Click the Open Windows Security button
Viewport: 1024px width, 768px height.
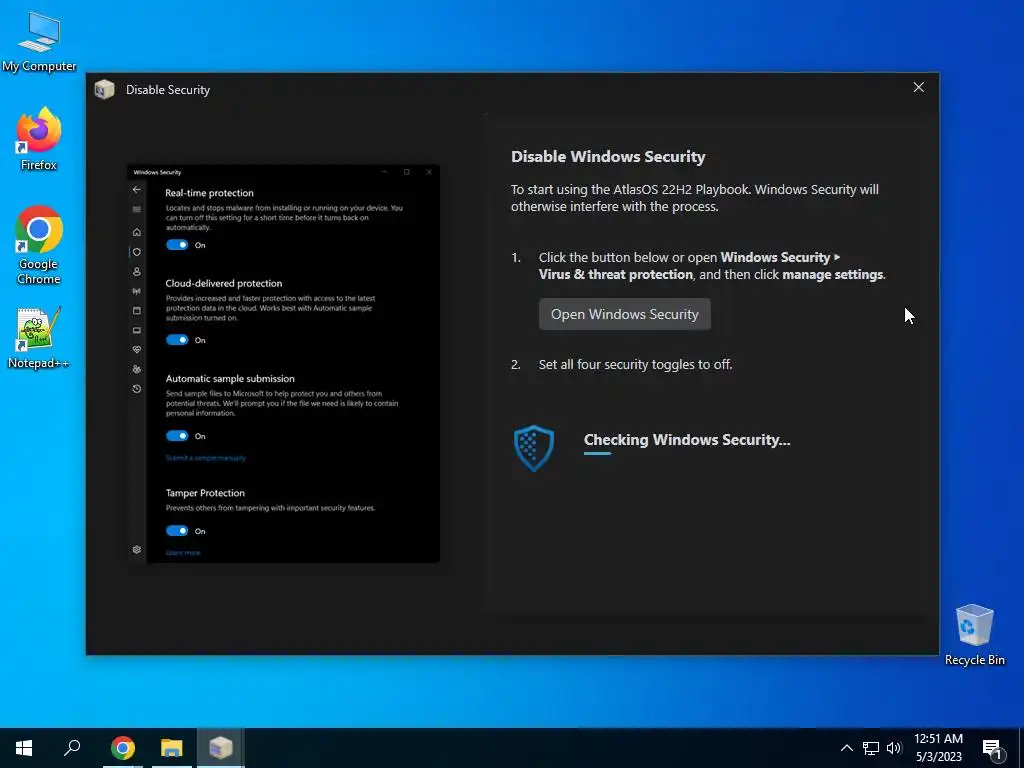(624, 314)
